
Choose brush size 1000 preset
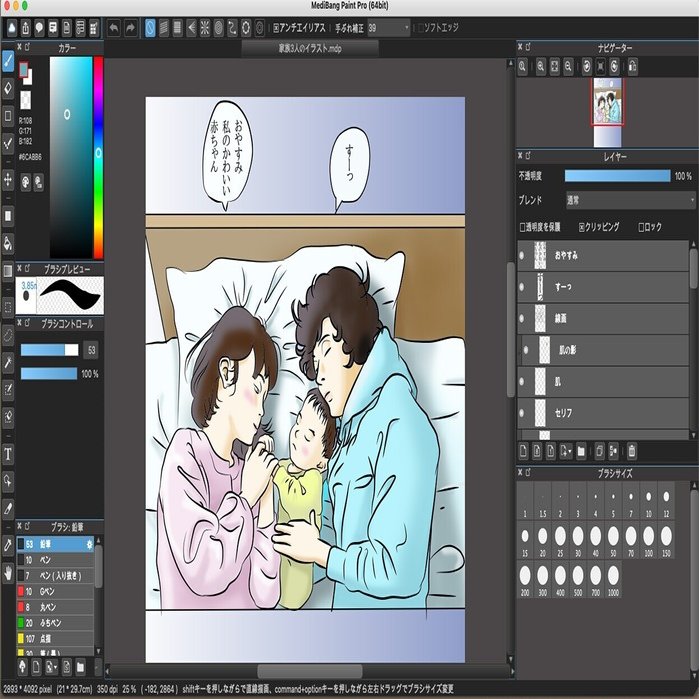pyautogui.click(x=613, y=580)
